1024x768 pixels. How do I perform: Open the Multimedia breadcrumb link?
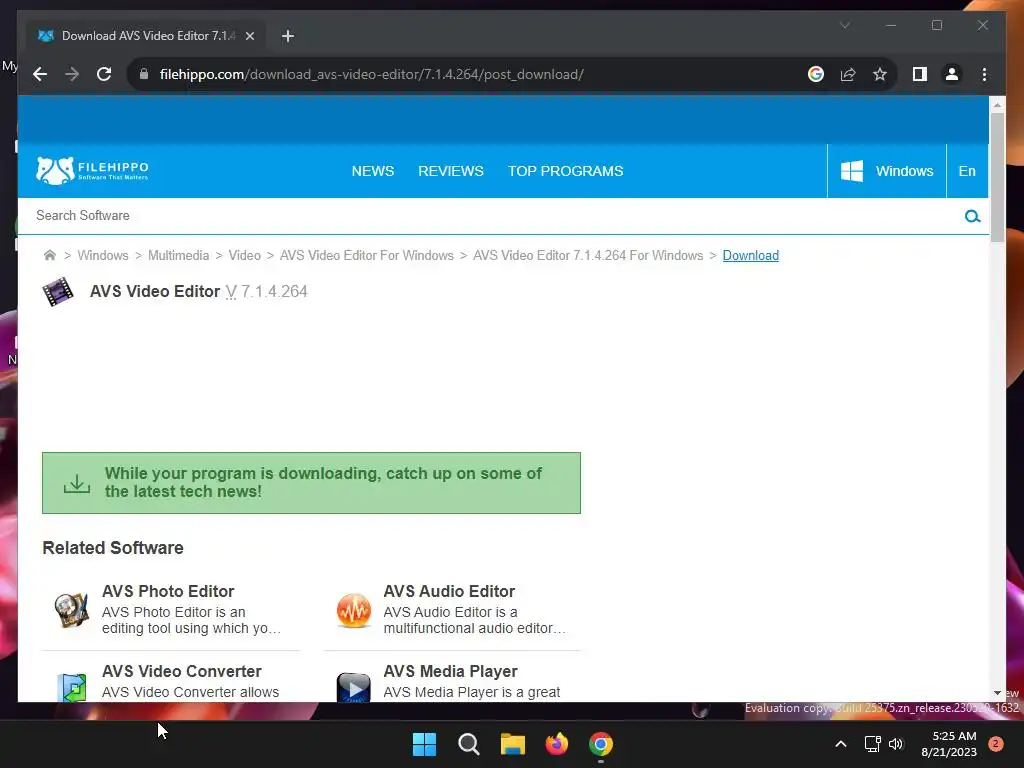point(178,255)
